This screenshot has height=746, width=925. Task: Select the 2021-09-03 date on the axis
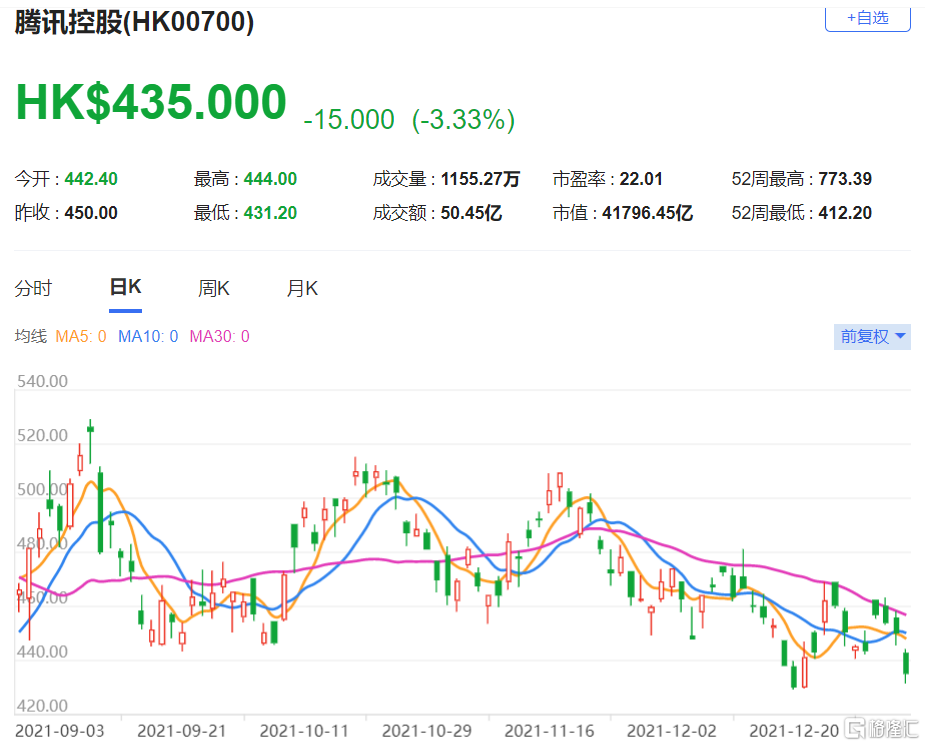pyautogui.click(x=59, y=731)
